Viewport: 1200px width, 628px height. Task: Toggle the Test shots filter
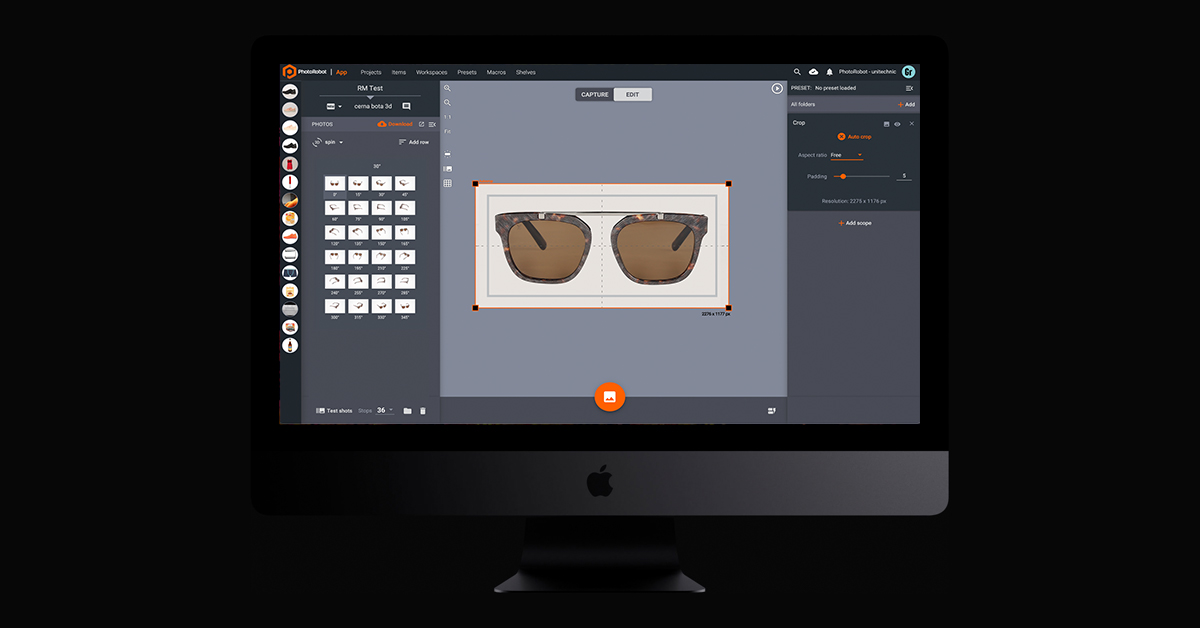pos(333,411)
